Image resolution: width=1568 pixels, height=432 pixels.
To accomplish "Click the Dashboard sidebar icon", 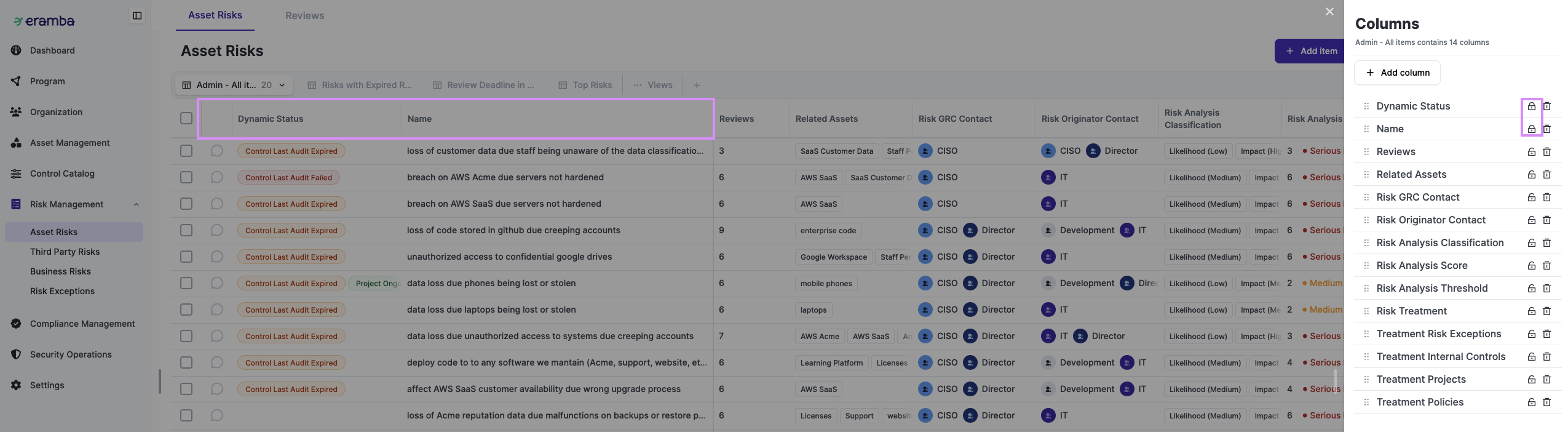I will [16, 50].
